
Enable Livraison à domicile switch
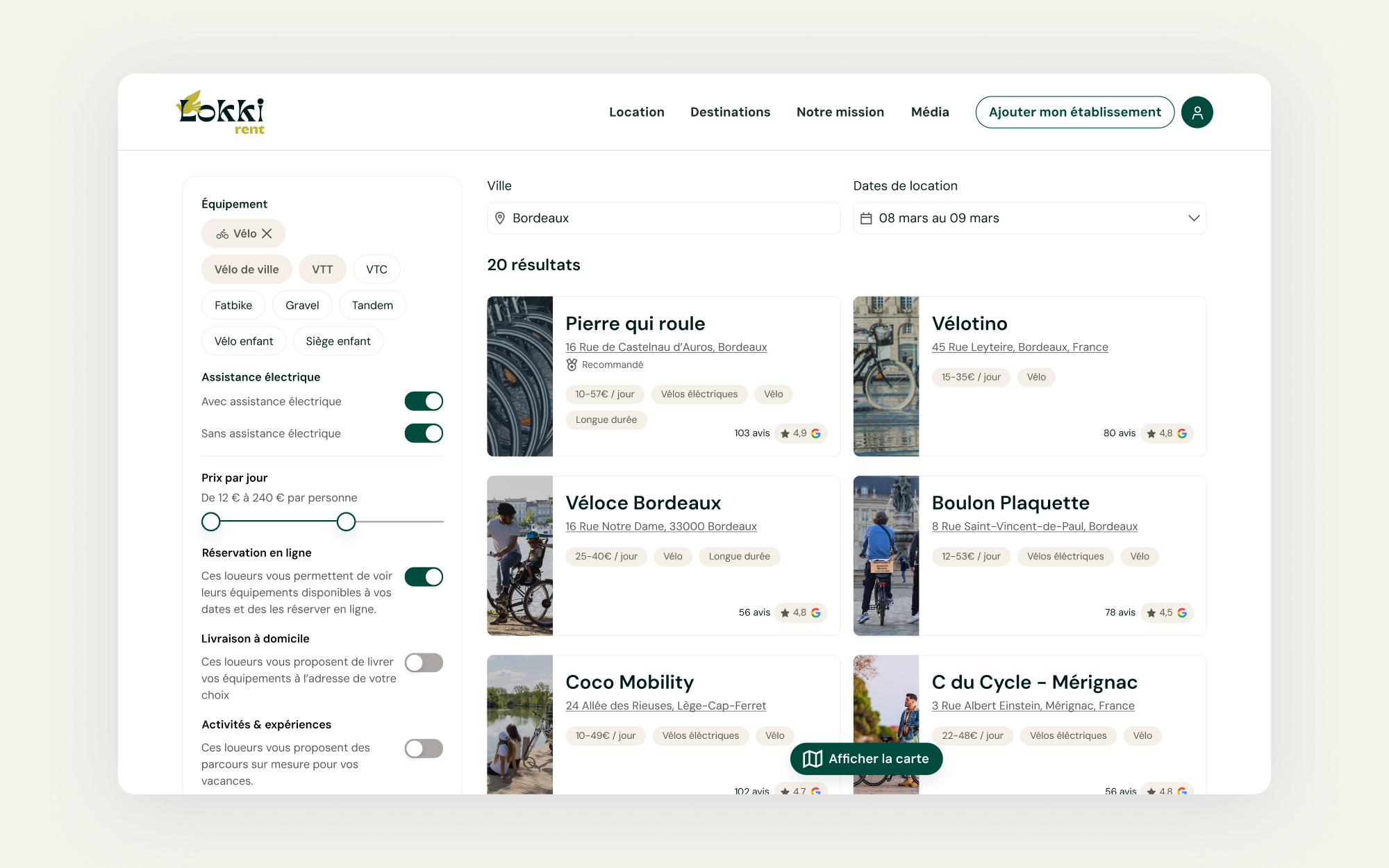[x=424, y=663]
